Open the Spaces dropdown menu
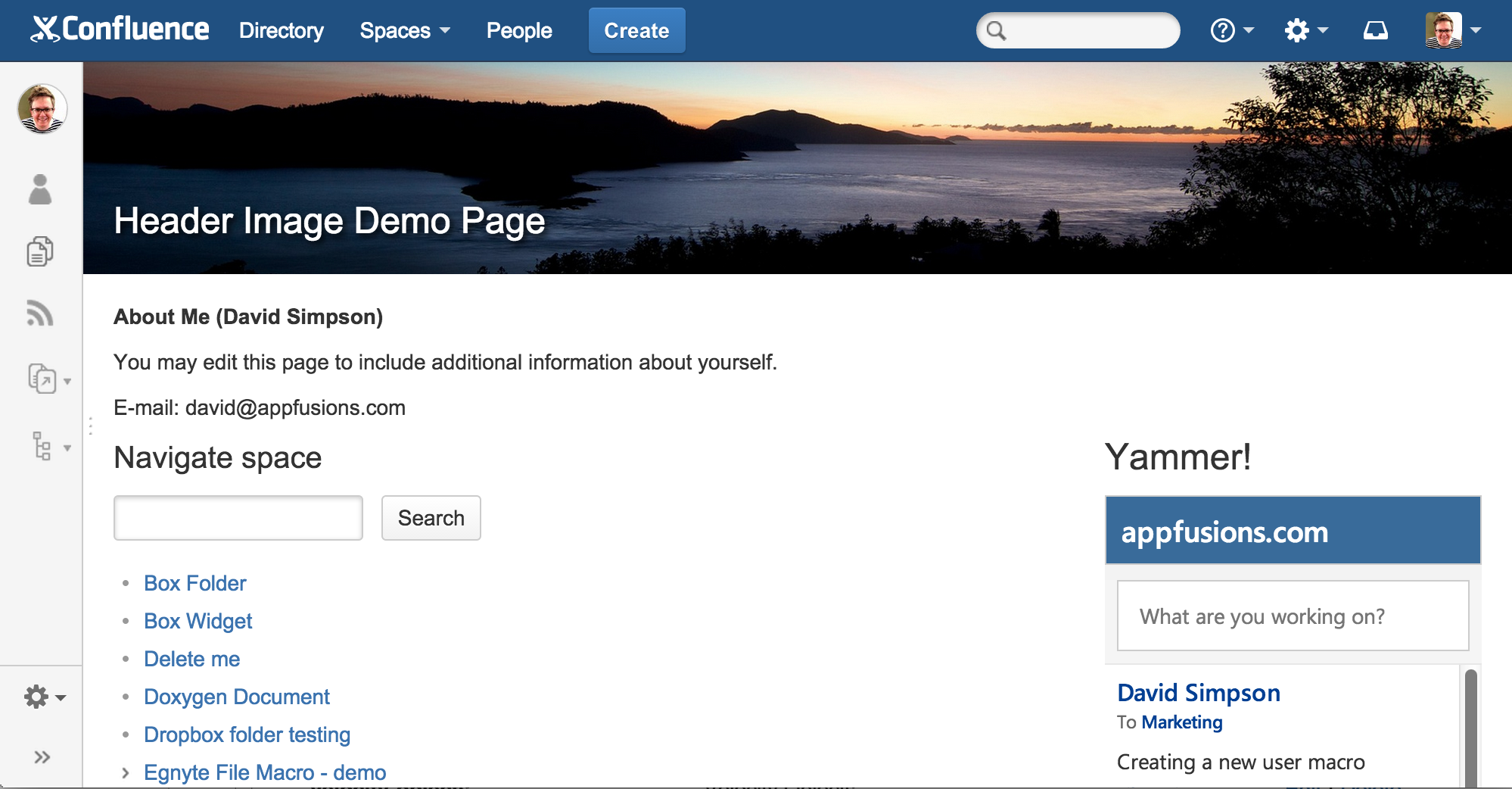The width and height of the screenshot is (1512, 789). [x=405, y=30]
